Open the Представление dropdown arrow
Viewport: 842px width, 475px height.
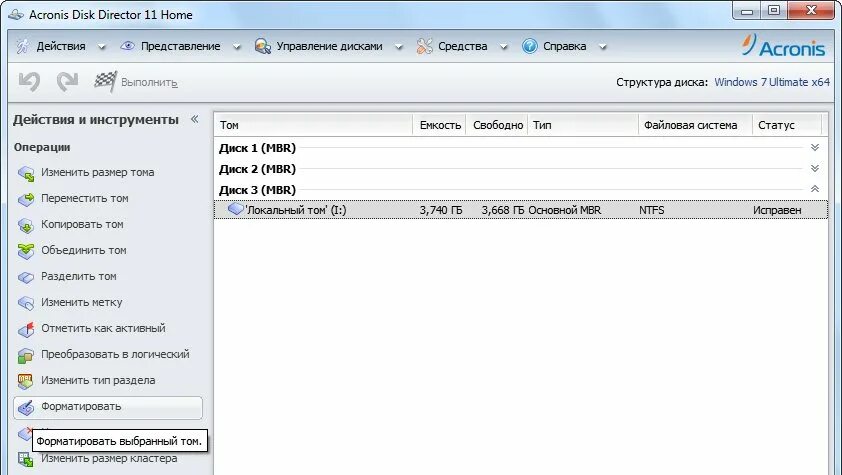click(236, 47)
